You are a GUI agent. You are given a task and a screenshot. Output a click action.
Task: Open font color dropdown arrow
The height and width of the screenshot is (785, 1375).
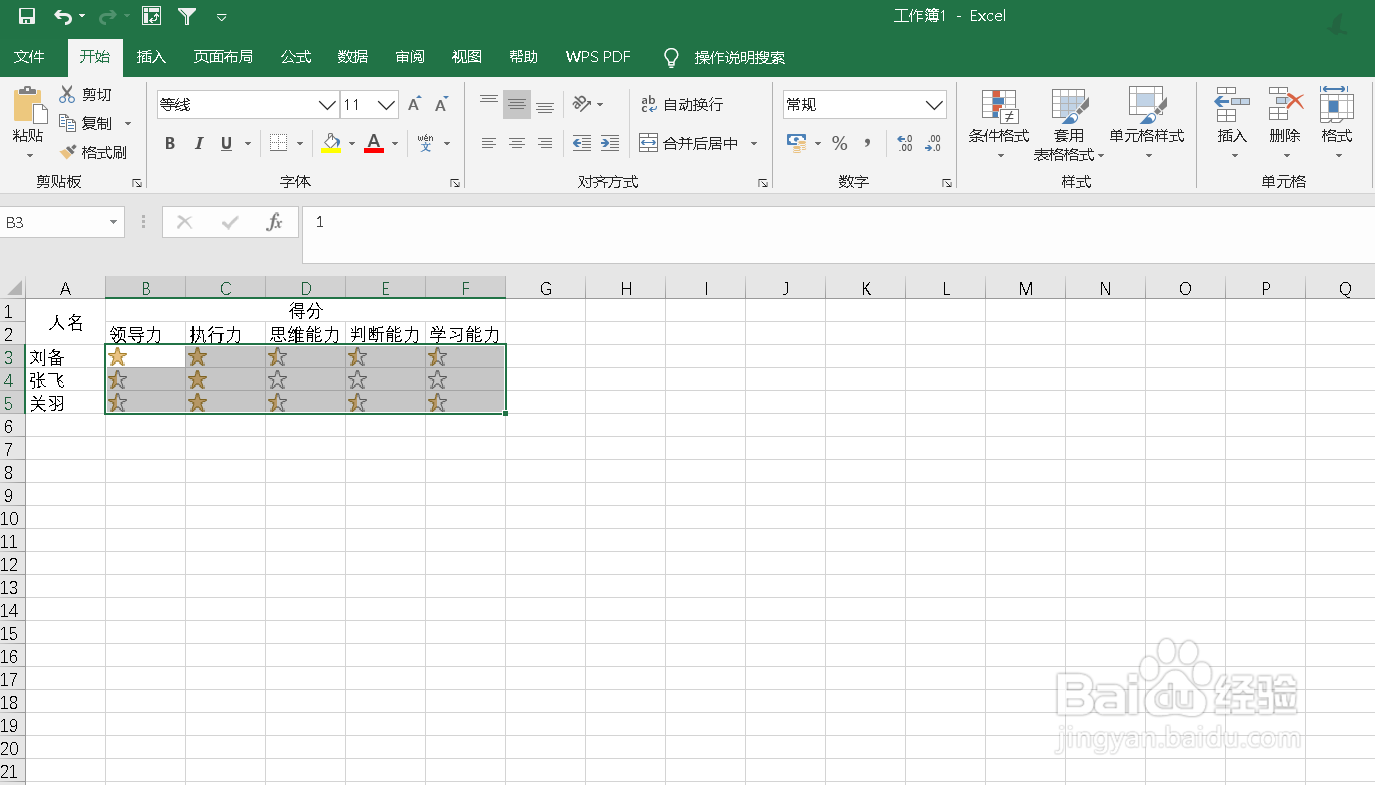tap(395, 143)
